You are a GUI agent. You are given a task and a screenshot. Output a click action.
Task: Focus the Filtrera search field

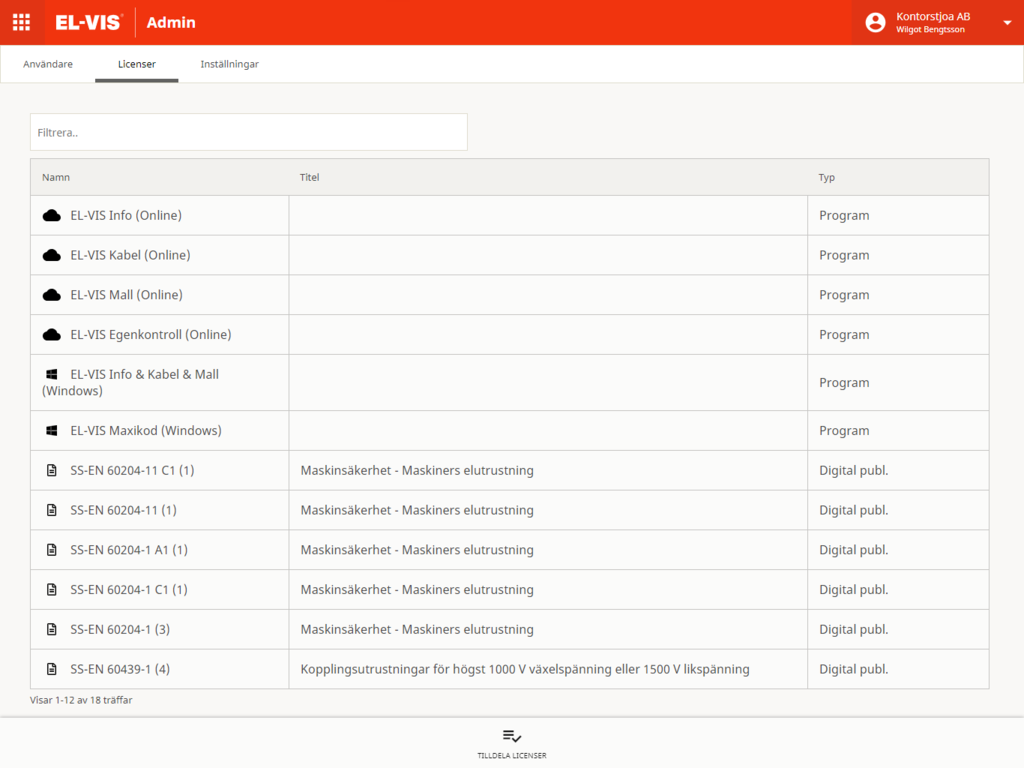coord(249,132)
